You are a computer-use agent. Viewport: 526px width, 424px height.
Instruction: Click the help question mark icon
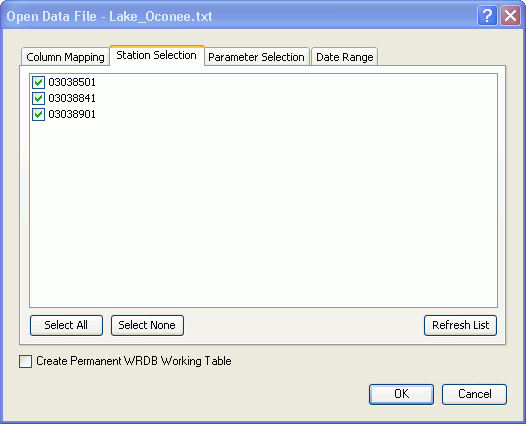pyautogui.click(x=487, y=15)
